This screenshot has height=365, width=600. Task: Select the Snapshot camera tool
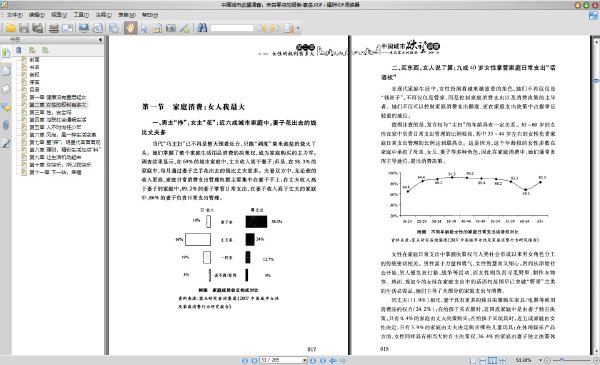171,28
